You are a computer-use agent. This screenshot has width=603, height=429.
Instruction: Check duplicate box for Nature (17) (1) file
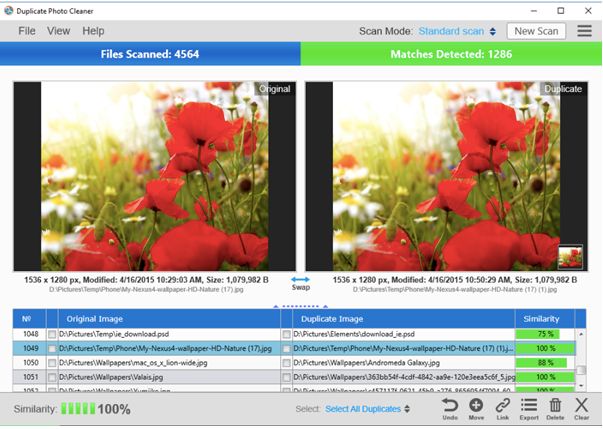(x=286, y=349)
